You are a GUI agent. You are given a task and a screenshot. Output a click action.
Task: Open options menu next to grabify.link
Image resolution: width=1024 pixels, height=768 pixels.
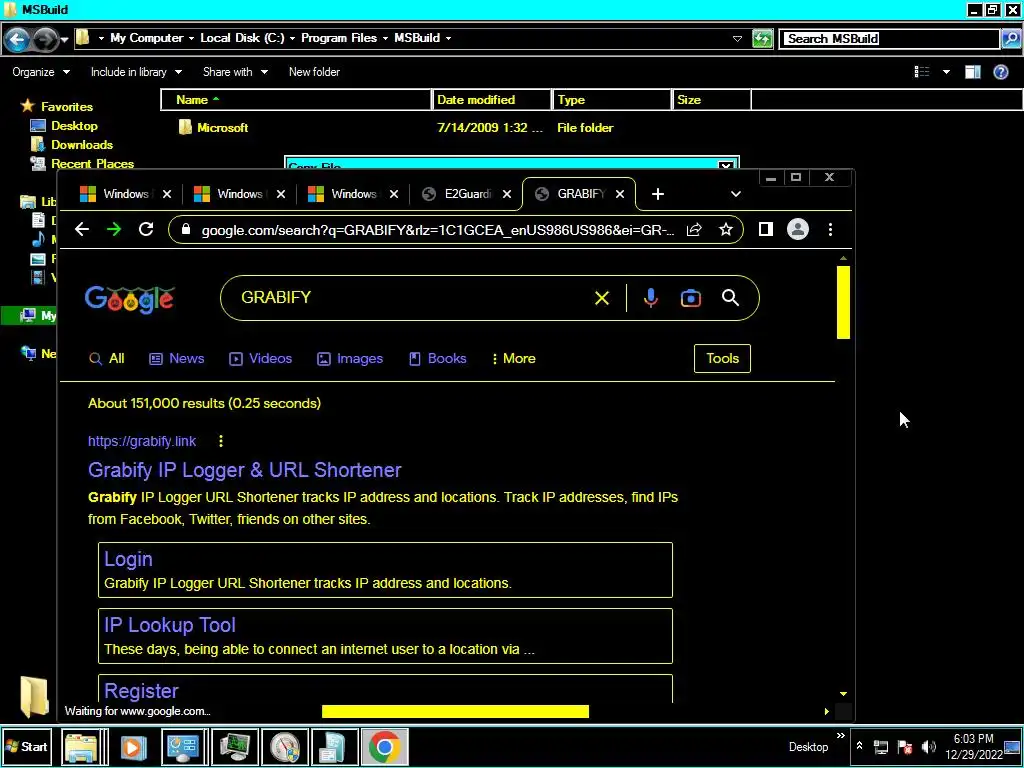[221, 441]
